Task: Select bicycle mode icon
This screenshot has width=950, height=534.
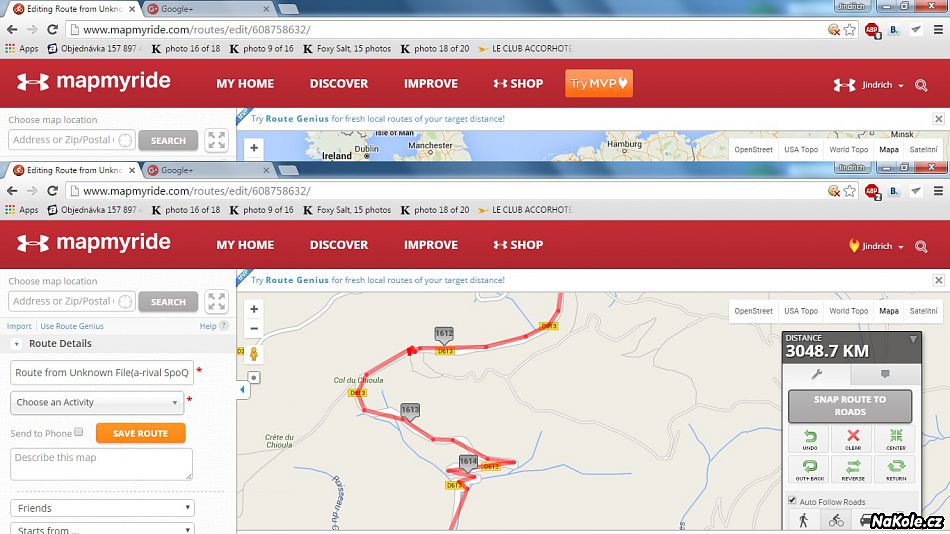Action: 836,520
